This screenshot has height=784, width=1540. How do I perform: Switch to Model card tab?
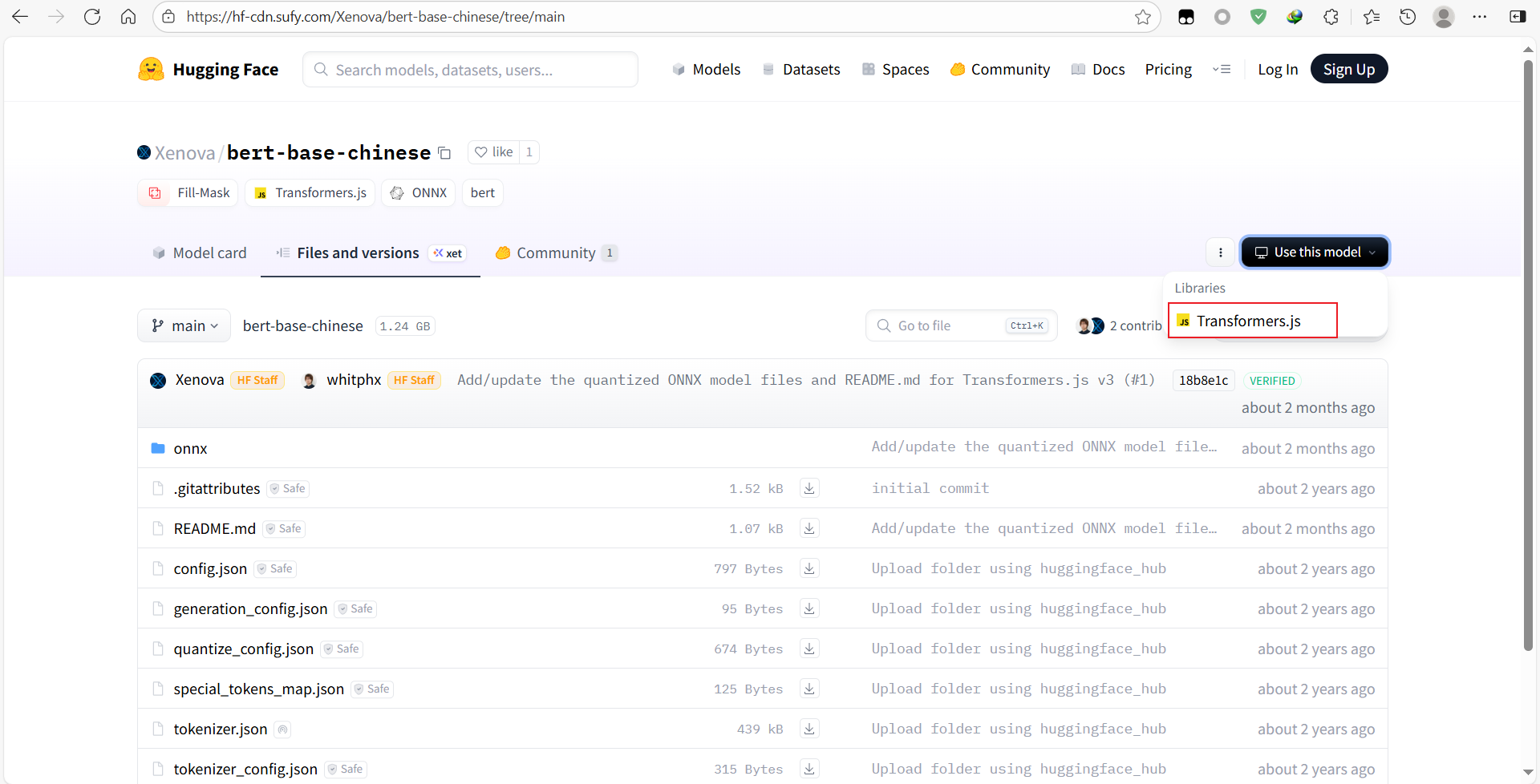pos(200,253)
